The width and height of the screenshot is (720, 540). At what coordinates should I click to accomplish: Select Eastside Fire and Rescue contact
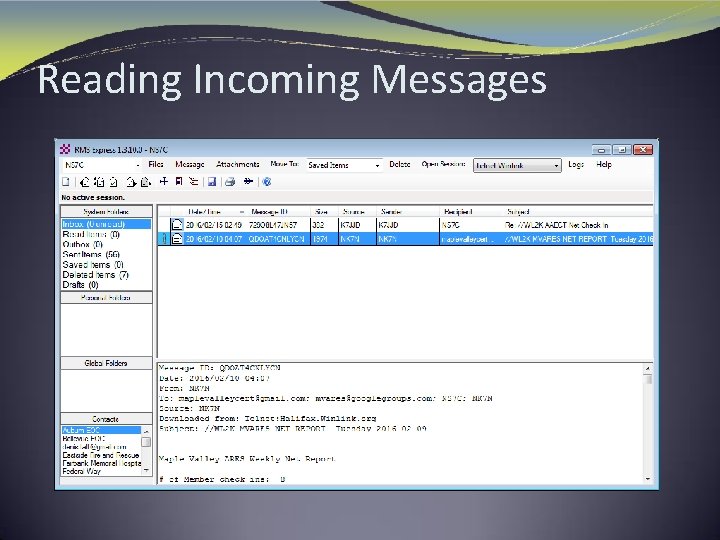point(101,455)
